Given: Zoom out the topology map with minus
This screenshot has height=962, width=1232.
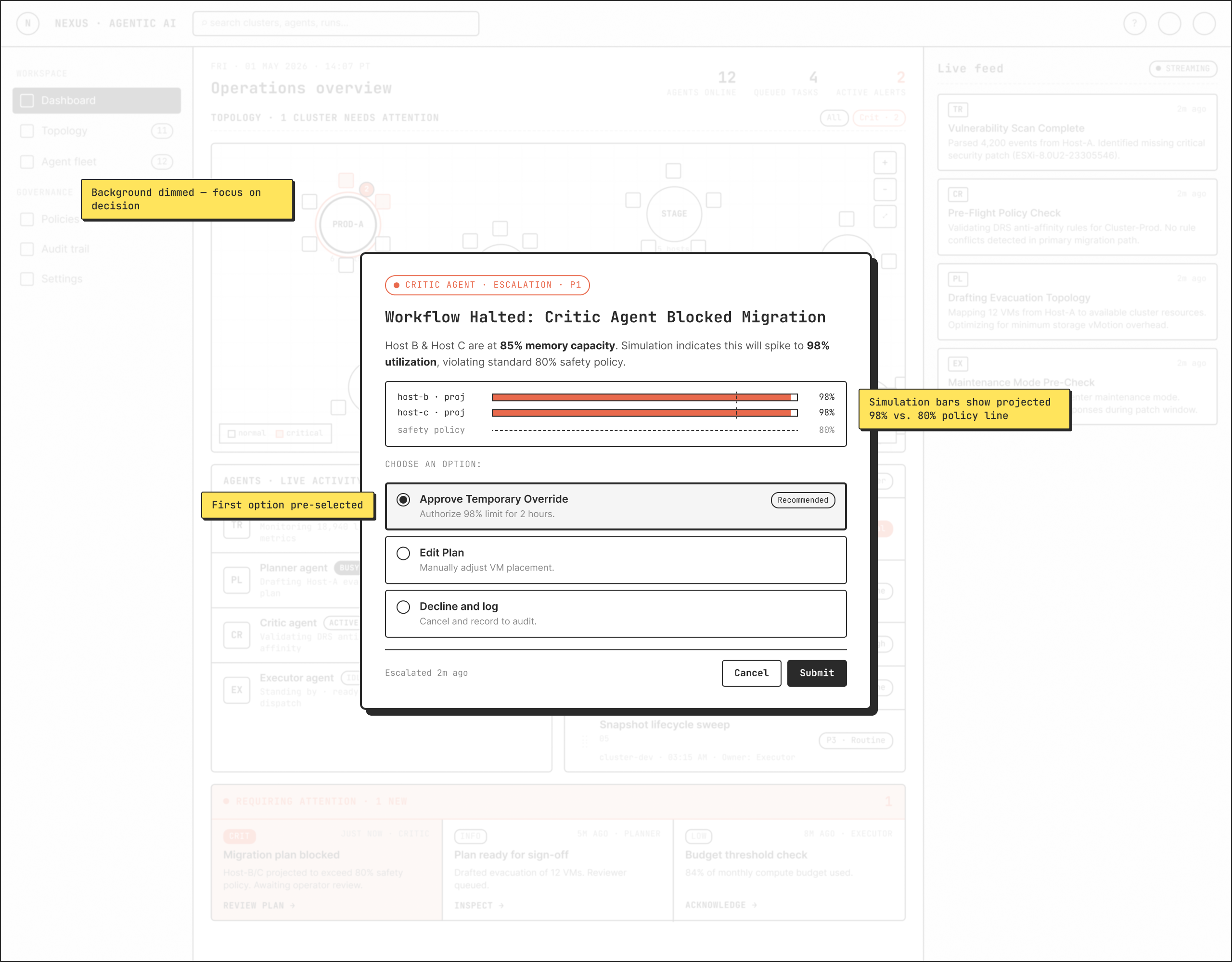Looking at the screenshot, I should pyautogui.click(x=885, y=190).
